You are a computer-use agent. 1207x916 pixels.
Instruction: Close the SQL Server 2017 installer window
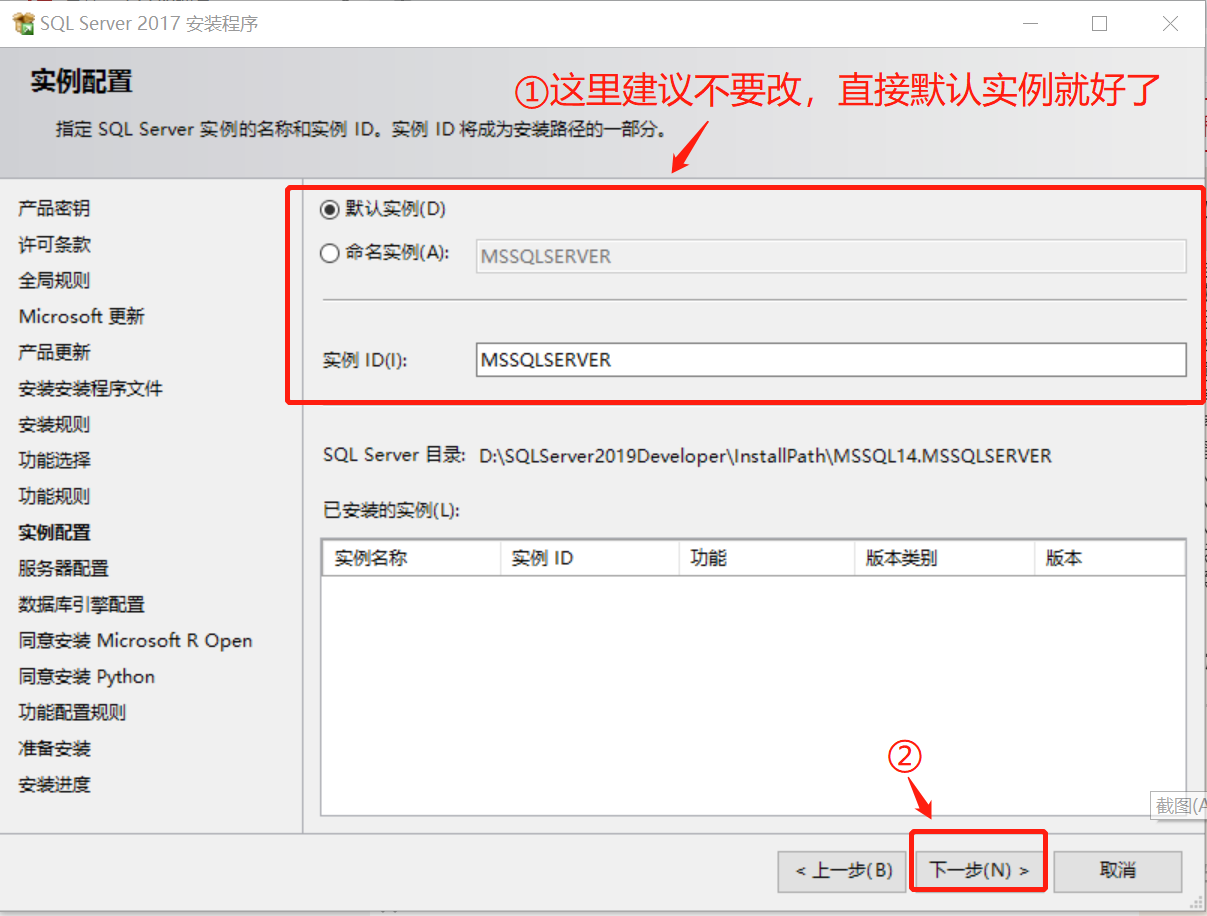[x=1169, y=23]
